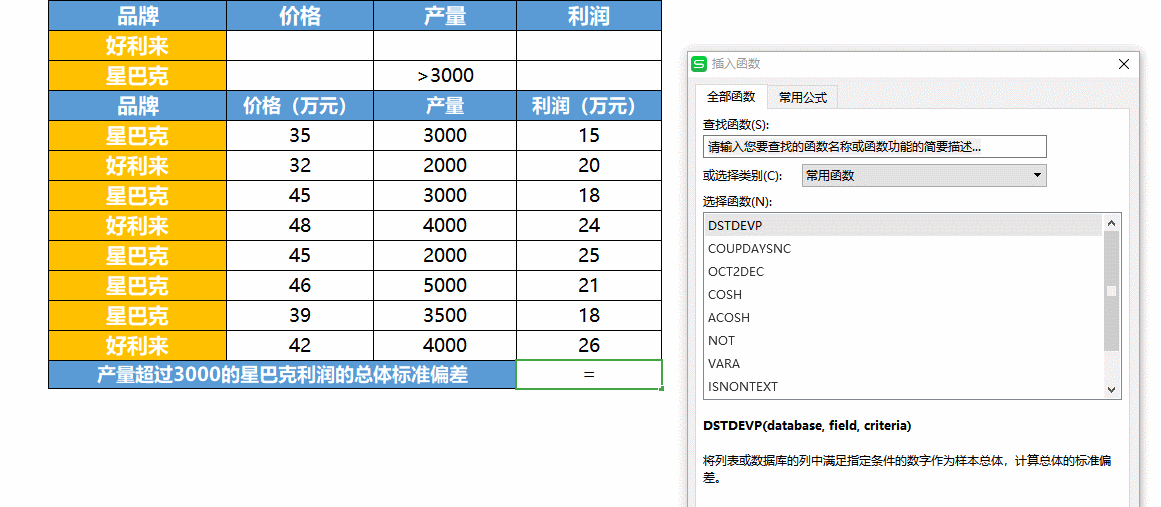Select ISNONTEXT in the function list
The image size is (1161, 507).
pos(903,386)
